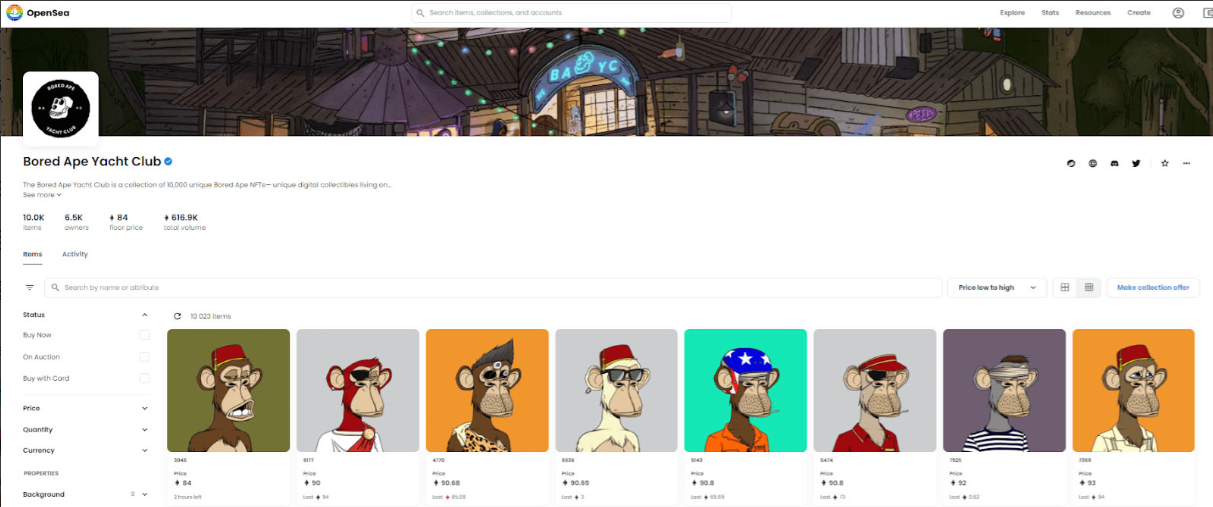
Task: Click the Bored Ape Yacht Club title
Action: click(x=92, y=161)
